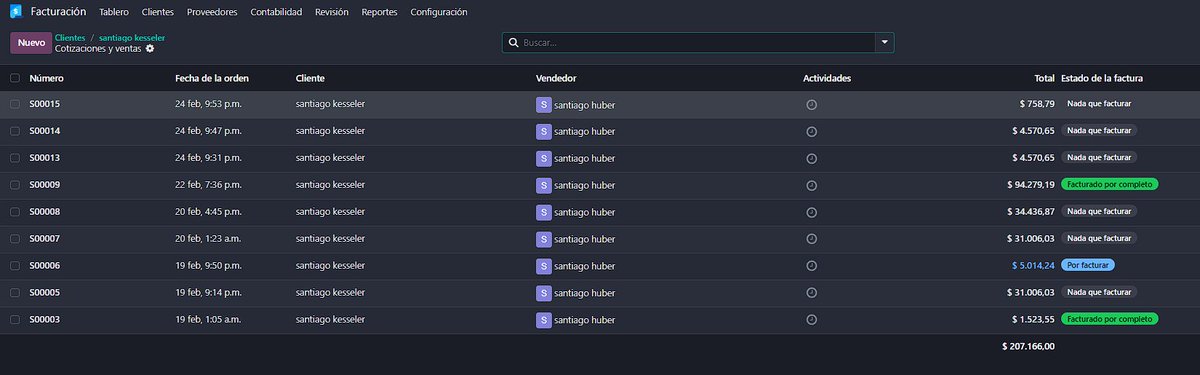The height and width of the screenshot is (375, 1200).
Task: Click vendor avatar in row S00013
Action: tap(544, 158)
